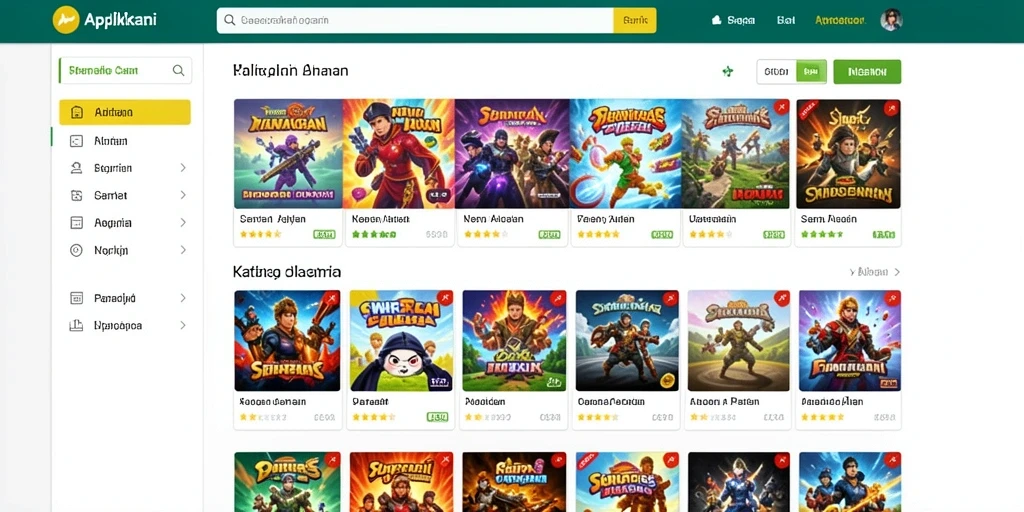Click the home icon beside Sepan in the header
1024x512 pixels.
tap(716, 20)
